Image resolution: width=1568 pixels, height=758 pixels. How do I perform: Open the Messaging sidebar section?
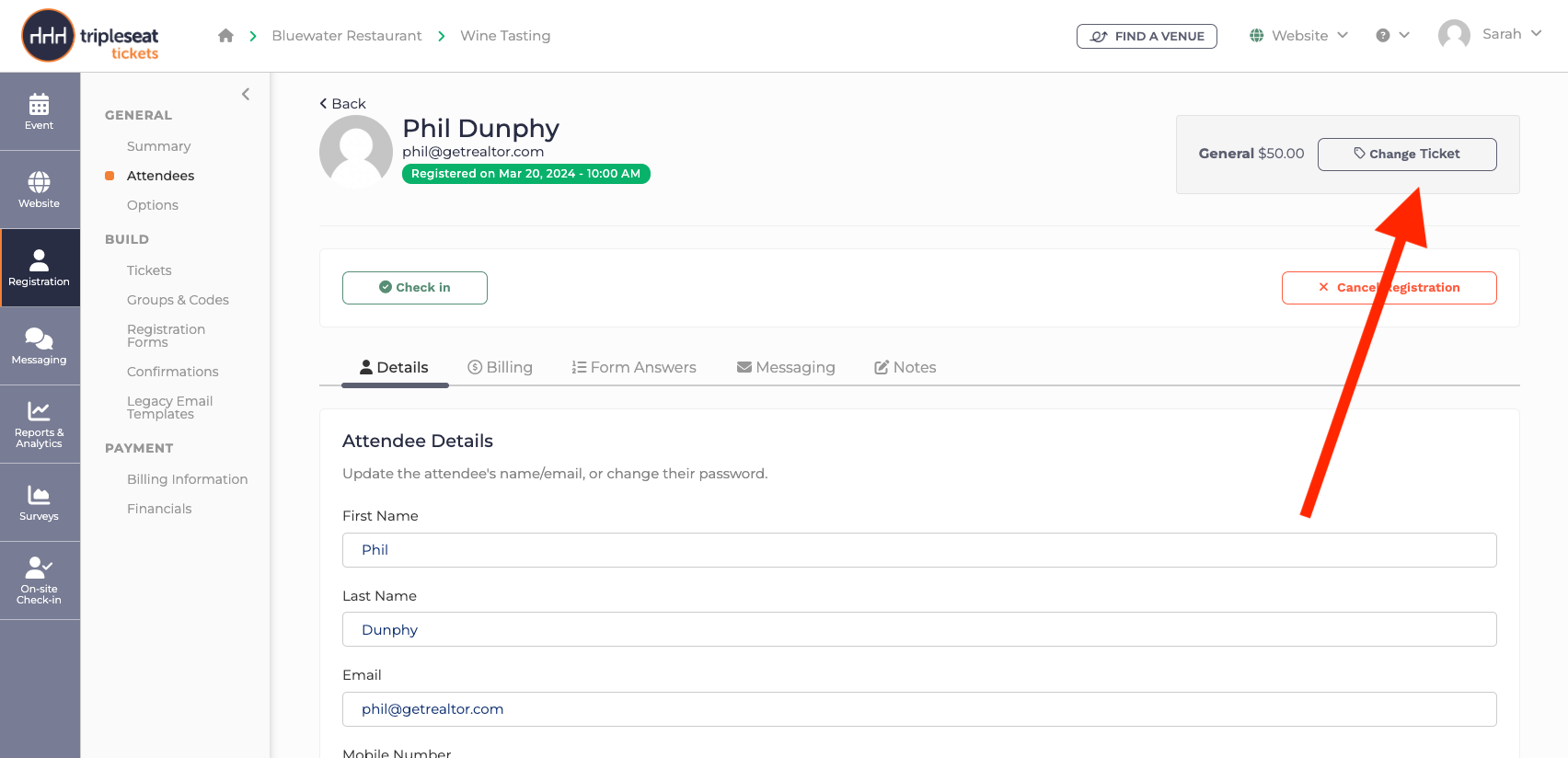[x=40, y=346]
